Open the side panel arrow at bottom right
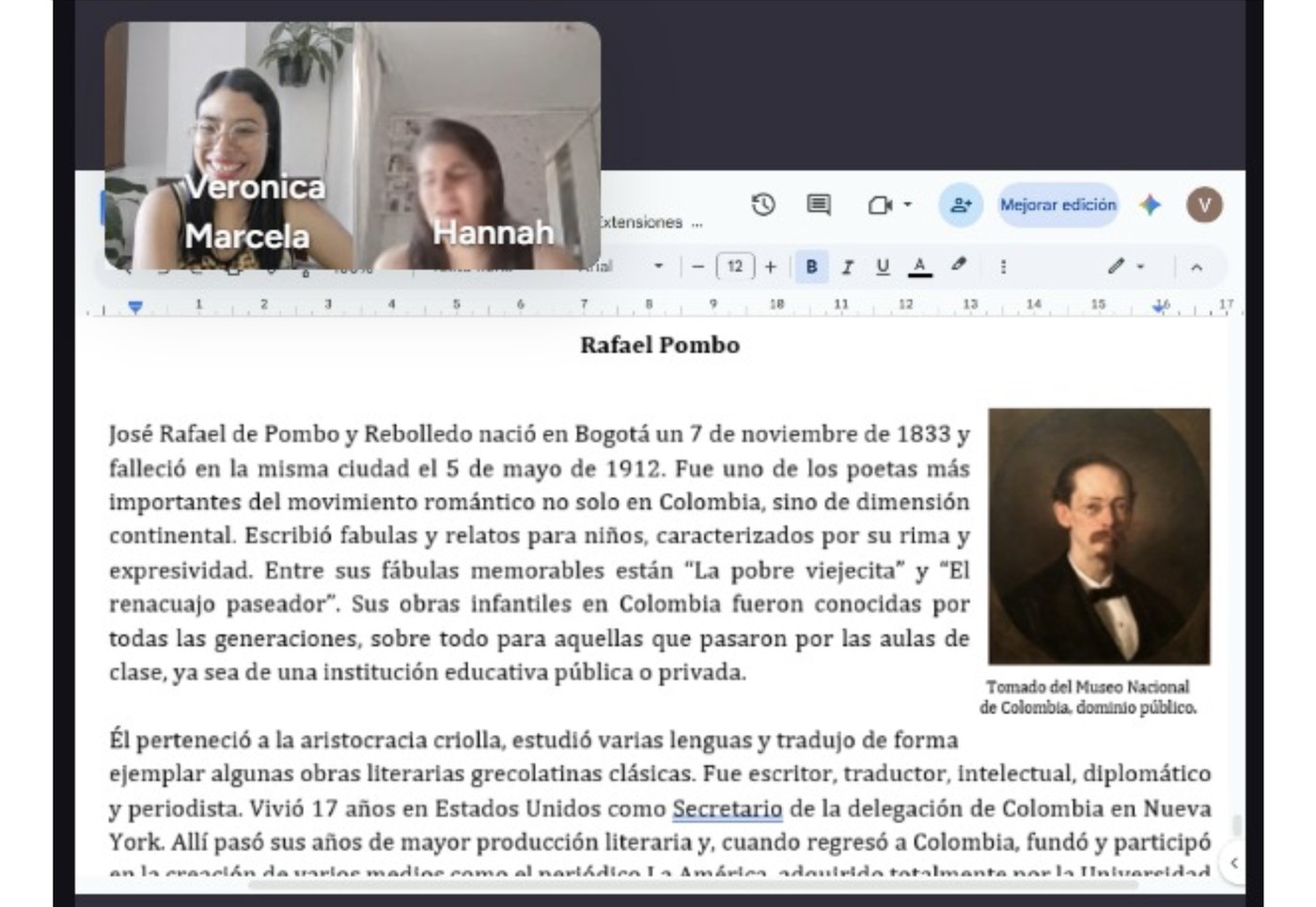This screenshot has height=907, width=1316. pyautogui.click(x=1233, y=863)
